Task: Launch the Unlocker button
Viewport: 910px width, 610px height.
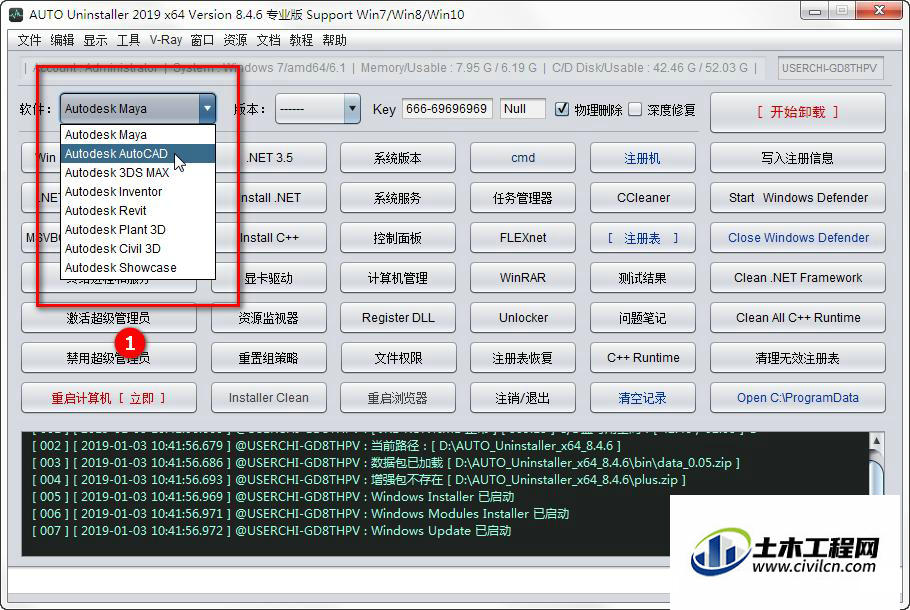Action: (522, 317)
